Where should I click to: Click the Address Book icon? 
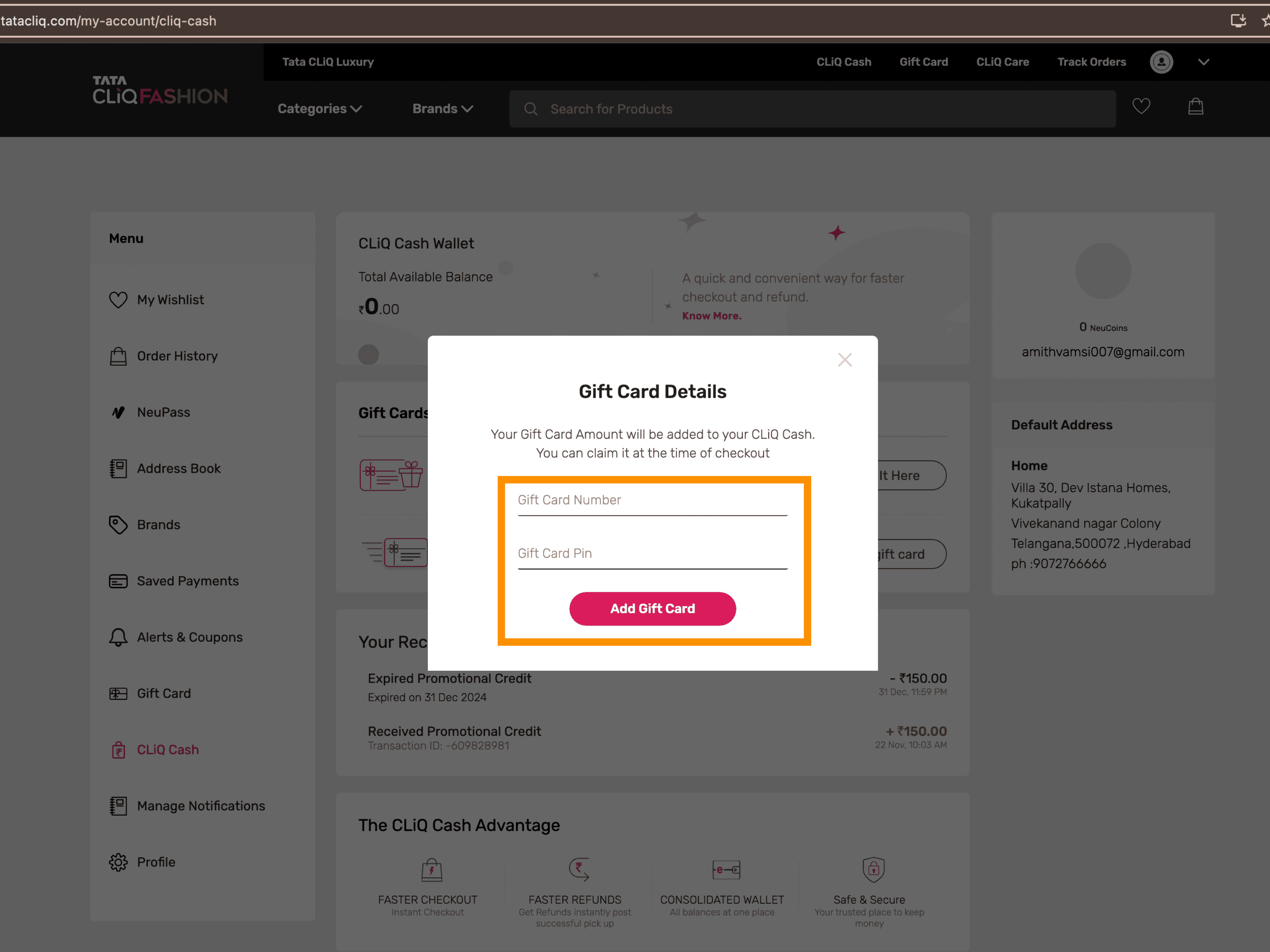click(x=118, y=468)
